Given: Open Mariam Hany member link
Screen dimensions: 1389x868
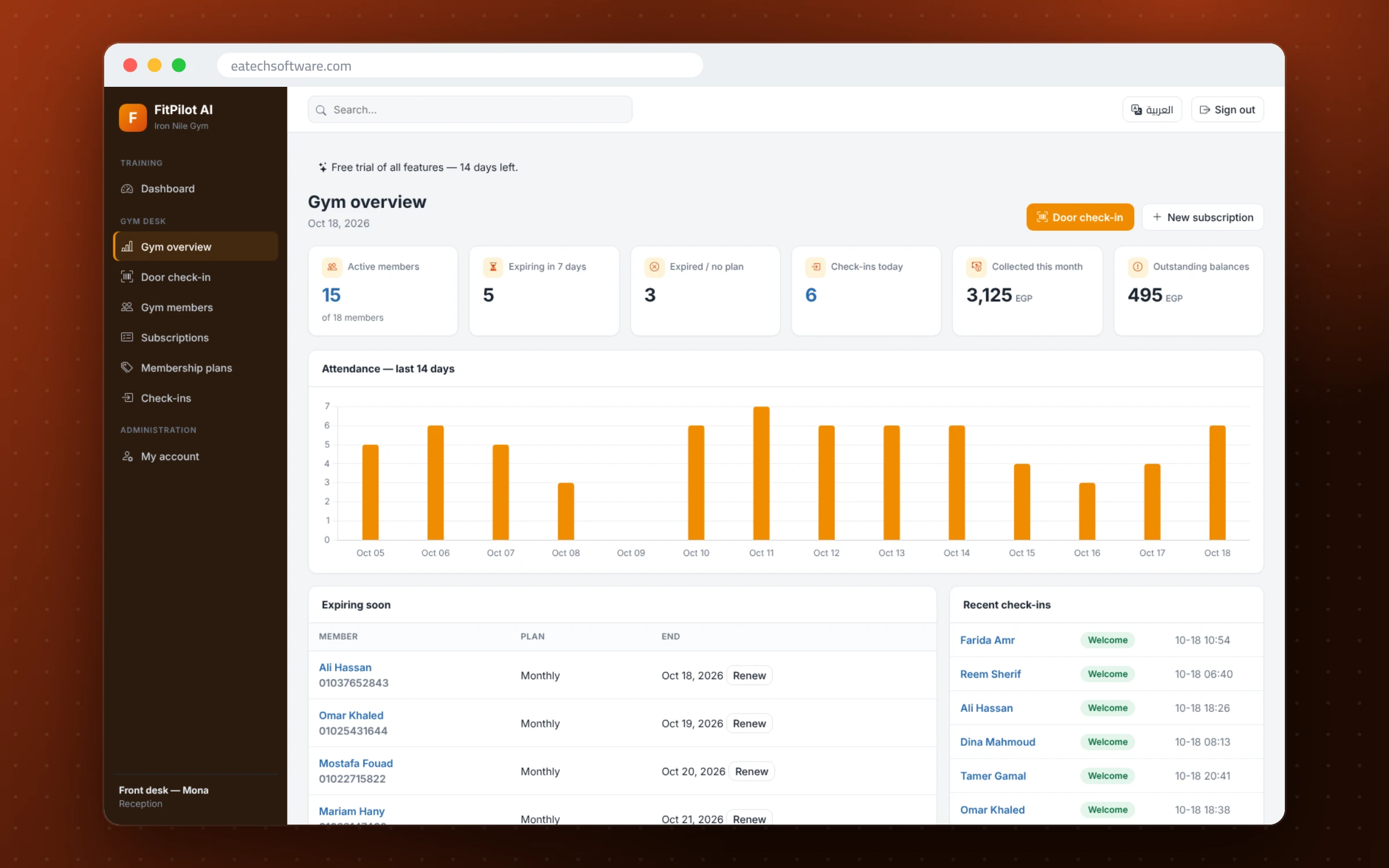Looking at the screenshot, I should [351, 811].
